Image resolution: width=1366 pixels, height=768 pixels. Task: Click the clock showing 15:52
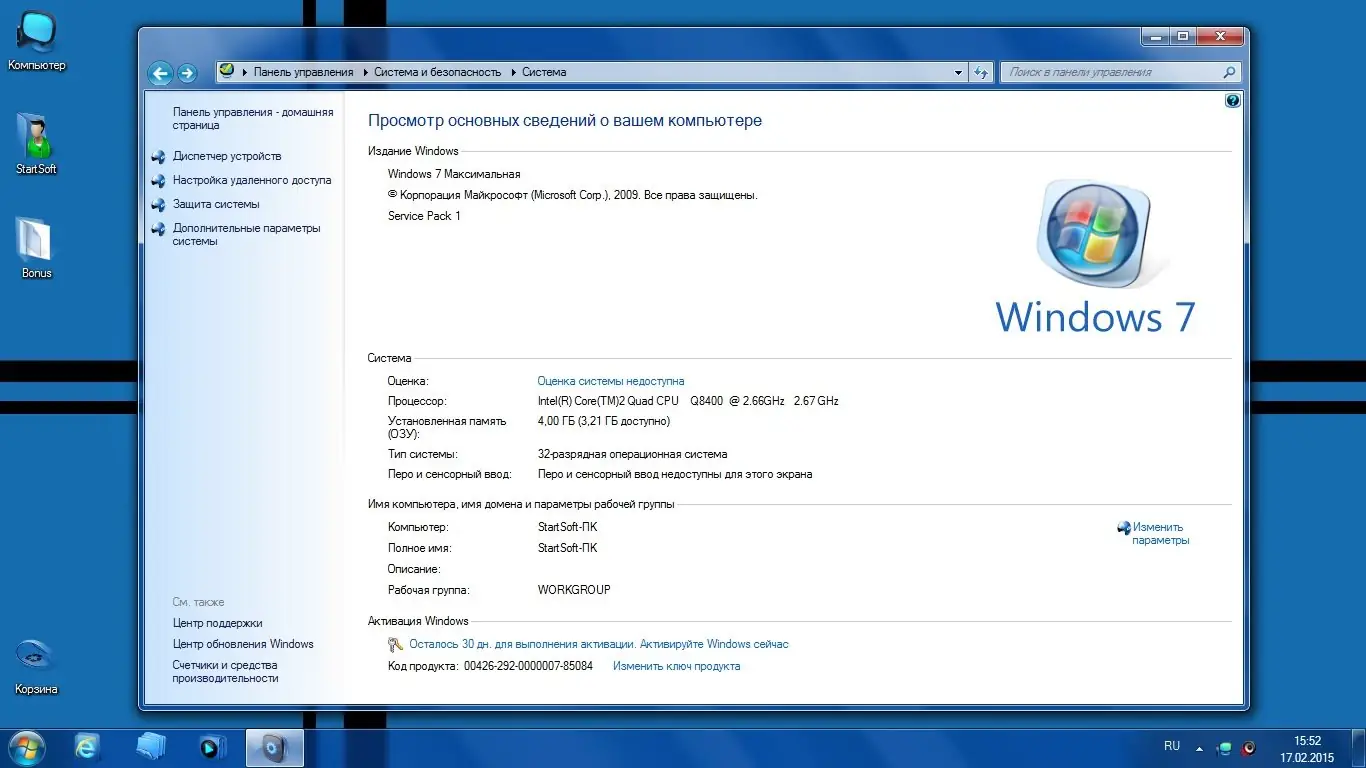click(x=1307, y=741)
